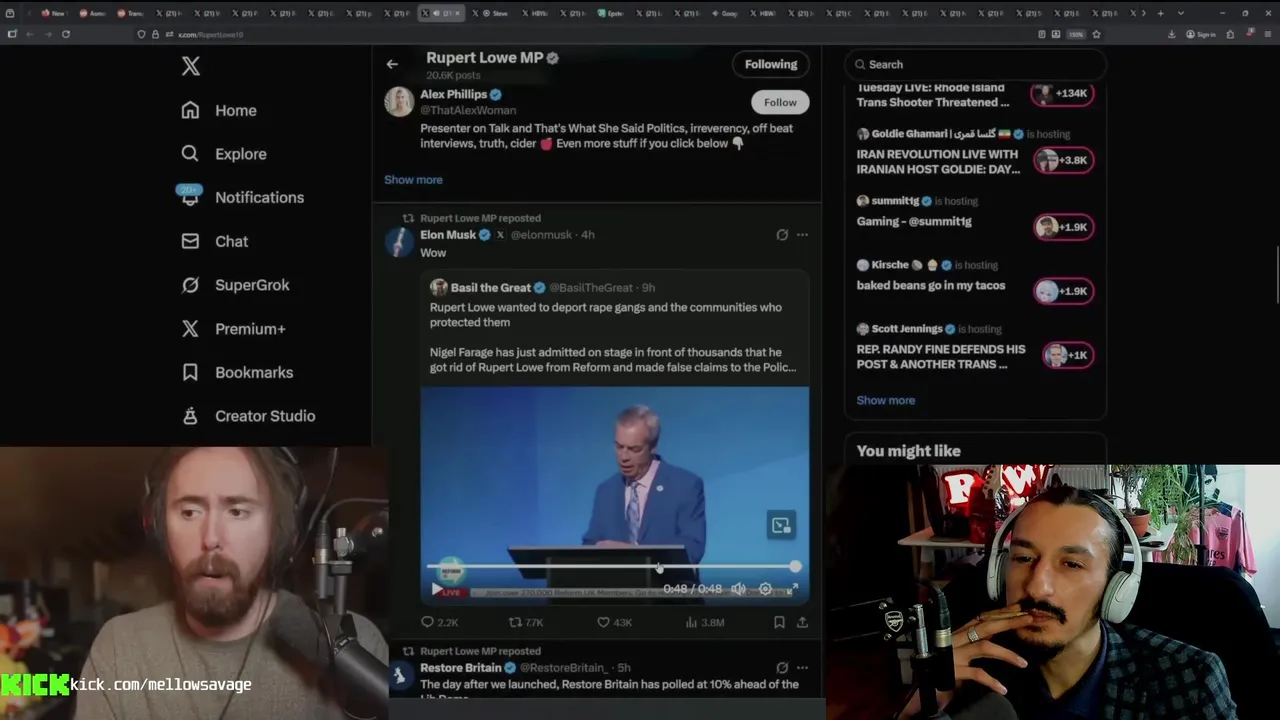The height and width of the screenshot is (720, 1280).
Task: Bookmark the Elon Musk post
Action: [779, 622]
